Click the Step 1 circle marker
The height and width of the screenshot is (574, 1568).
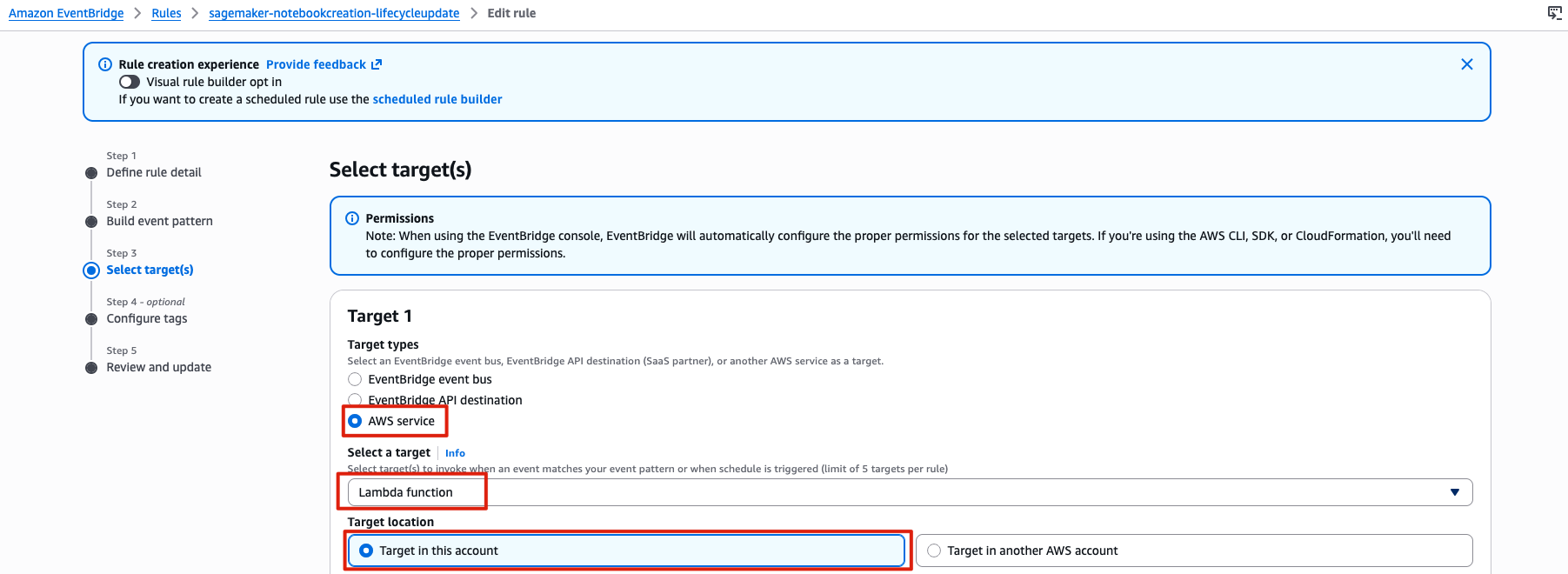tap(91, 172)
